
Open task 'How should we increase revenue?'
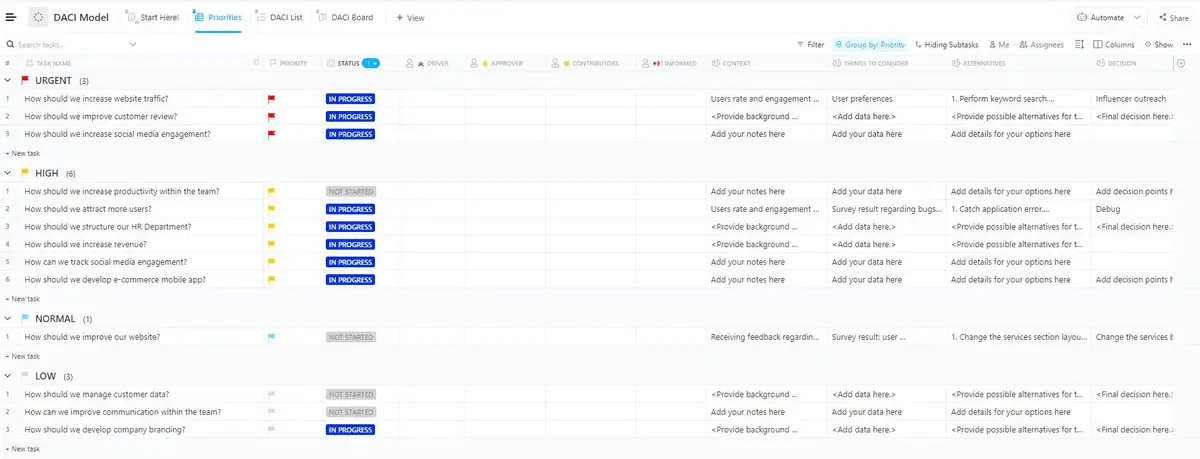(x=84, y=244)
